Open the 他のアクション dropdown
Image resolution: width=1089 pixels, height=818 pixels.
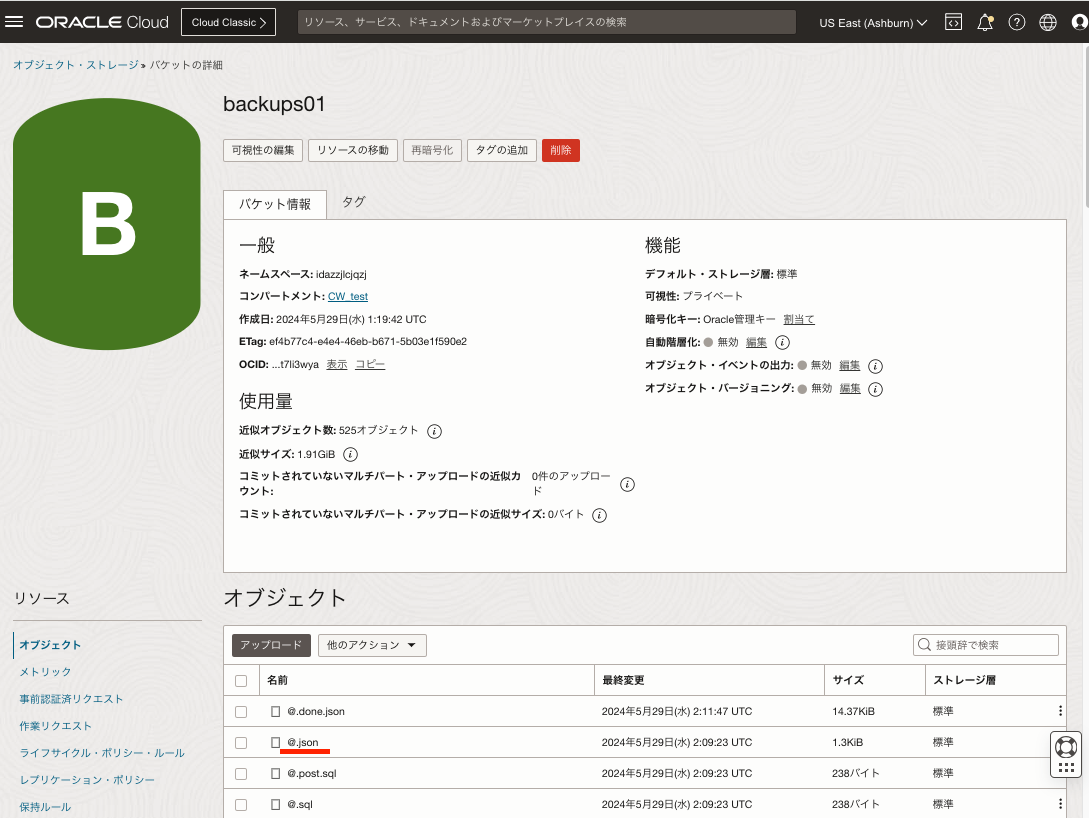click(372, 645)
